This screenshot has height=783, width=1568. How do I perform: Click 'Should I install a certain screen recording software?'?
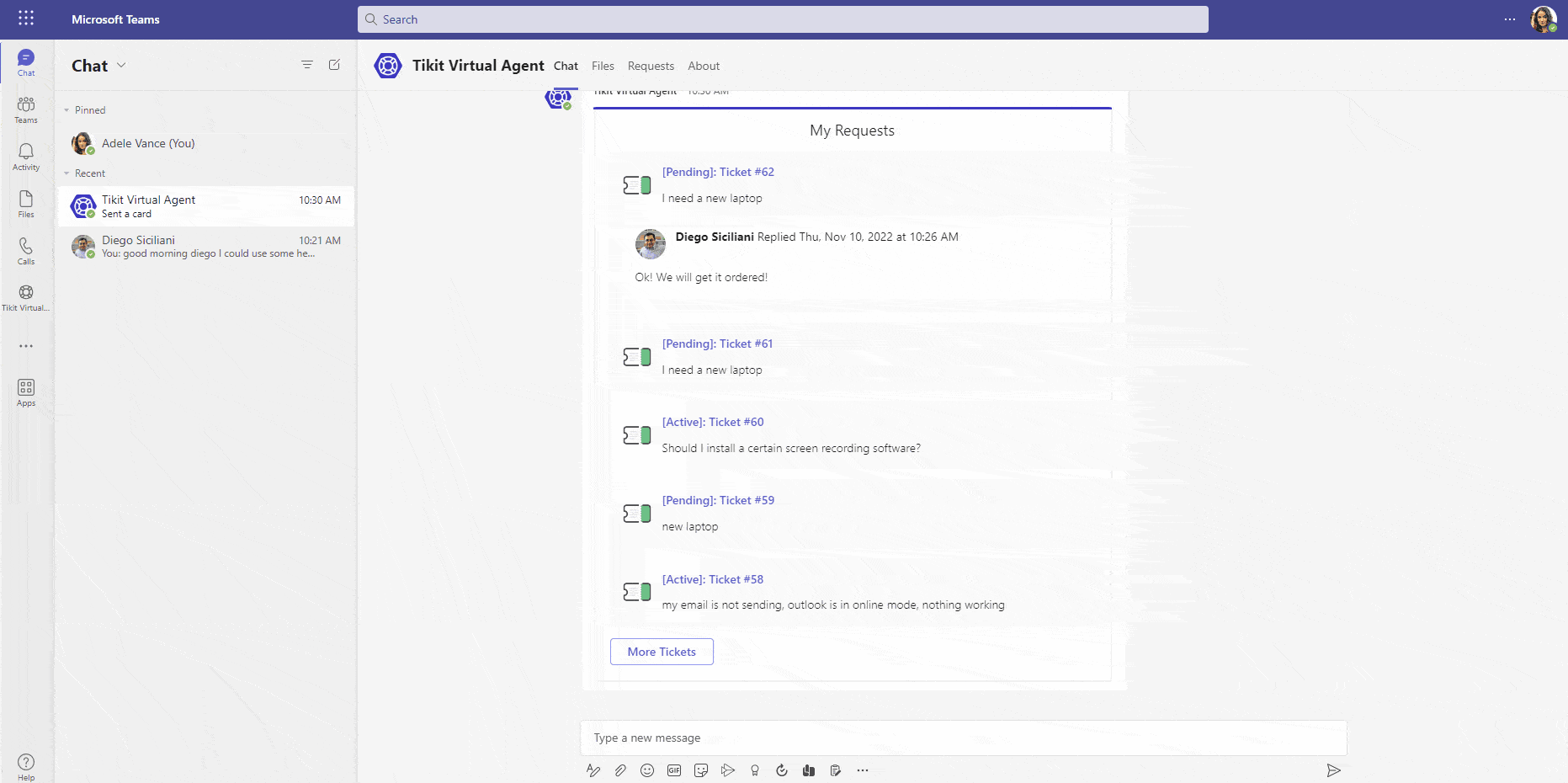tap(791, 448)
